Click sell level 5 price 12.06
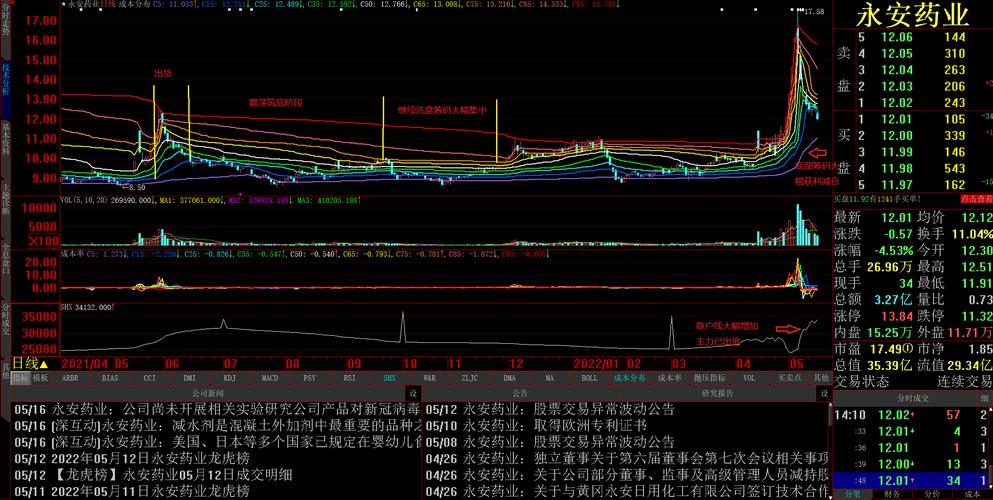 897,37
